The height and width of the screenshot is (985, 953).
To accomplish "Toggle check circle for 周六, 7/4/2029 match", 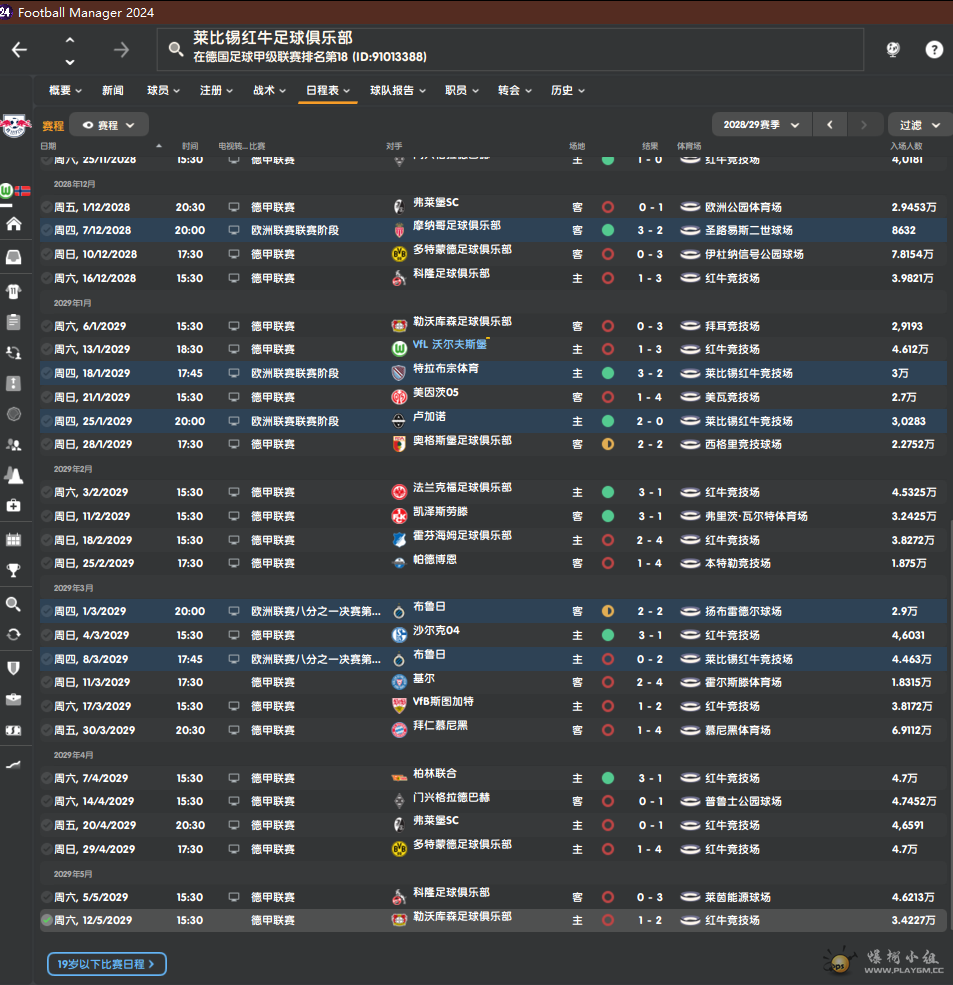I will tap(46, 778).
